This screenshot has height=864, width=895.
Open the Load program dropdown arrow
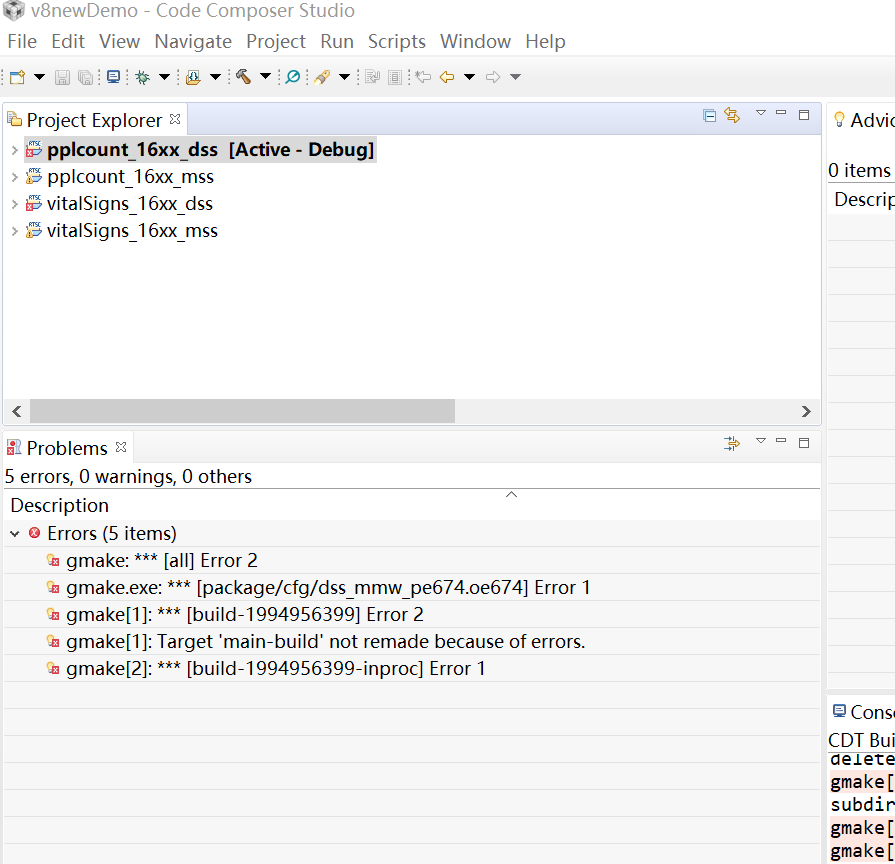215,77
